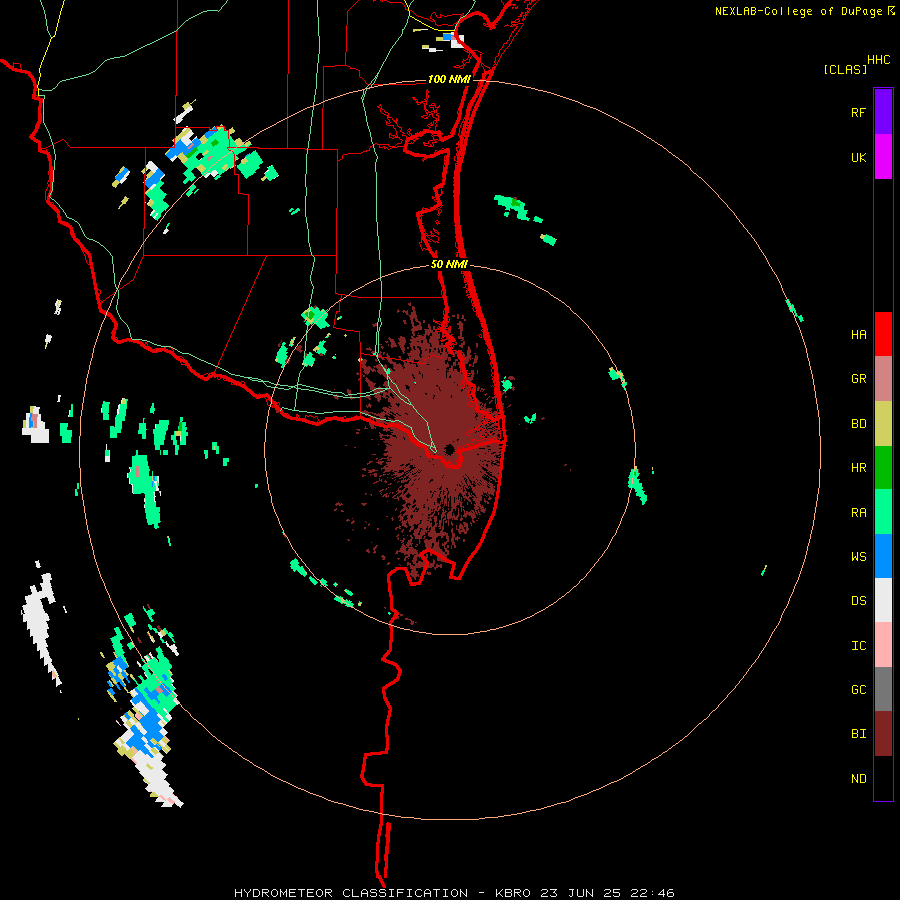Image resolution: width=900 pixels, height=900 pixels.
Task: Click the UK magenta legend swatch
Action: pos(883,157)
